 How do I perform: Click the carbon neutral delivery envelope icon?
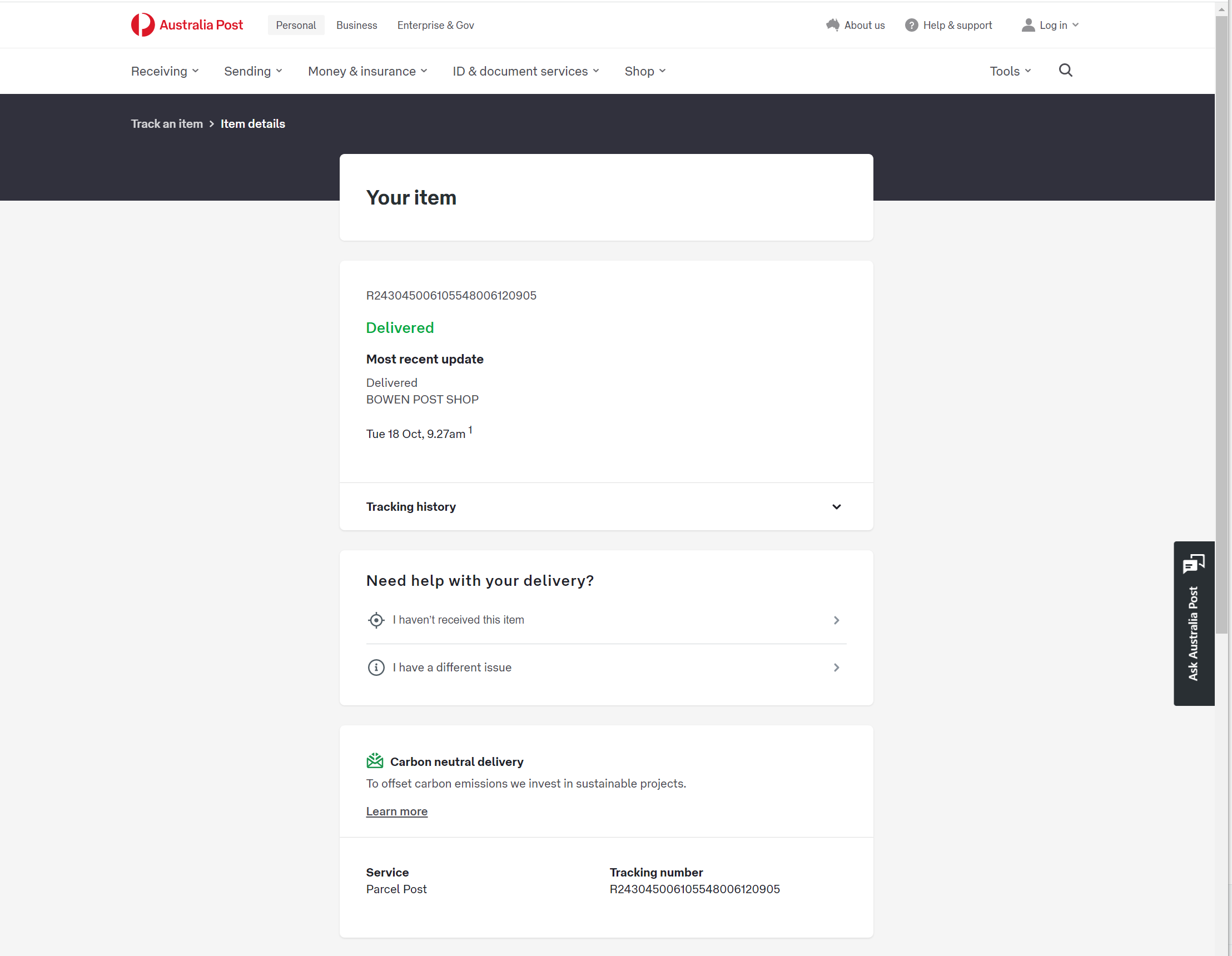(x=375, y=761)
